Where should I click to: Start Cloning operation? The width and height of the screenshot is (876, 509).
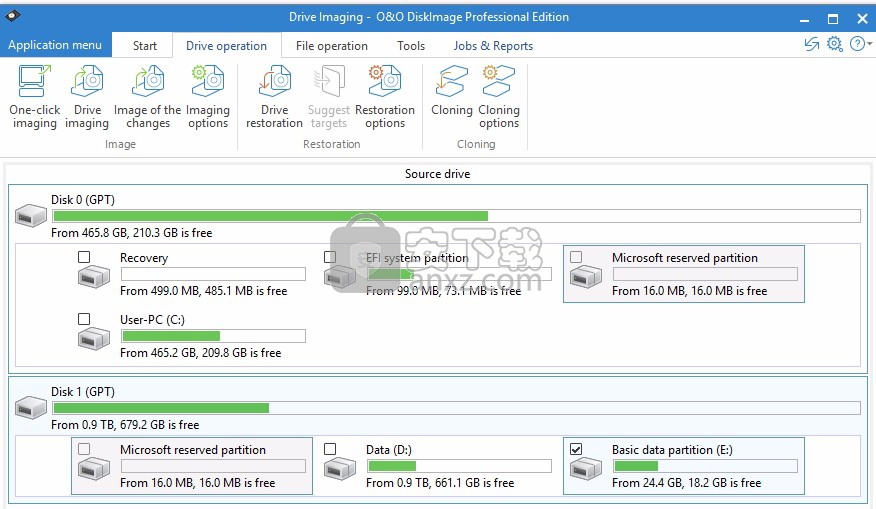point(451,92)
